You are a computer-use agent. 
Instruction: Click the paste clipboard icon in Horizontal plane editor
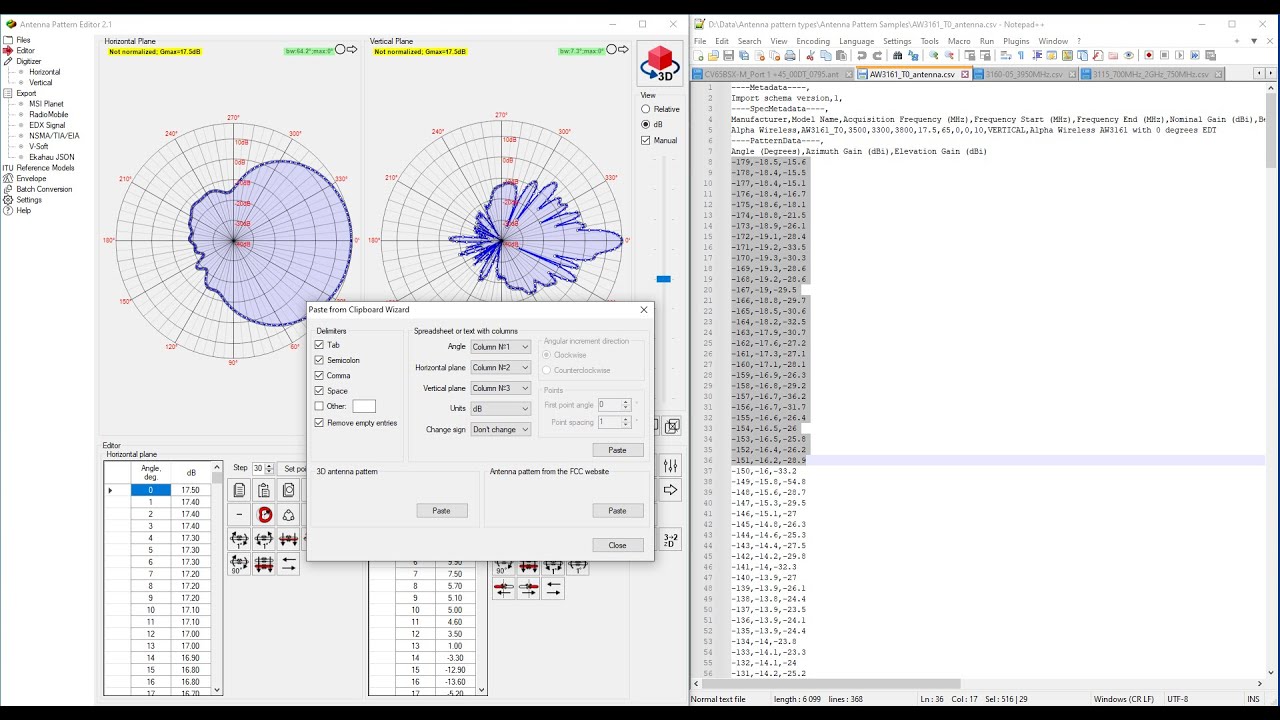coord(264,490)
